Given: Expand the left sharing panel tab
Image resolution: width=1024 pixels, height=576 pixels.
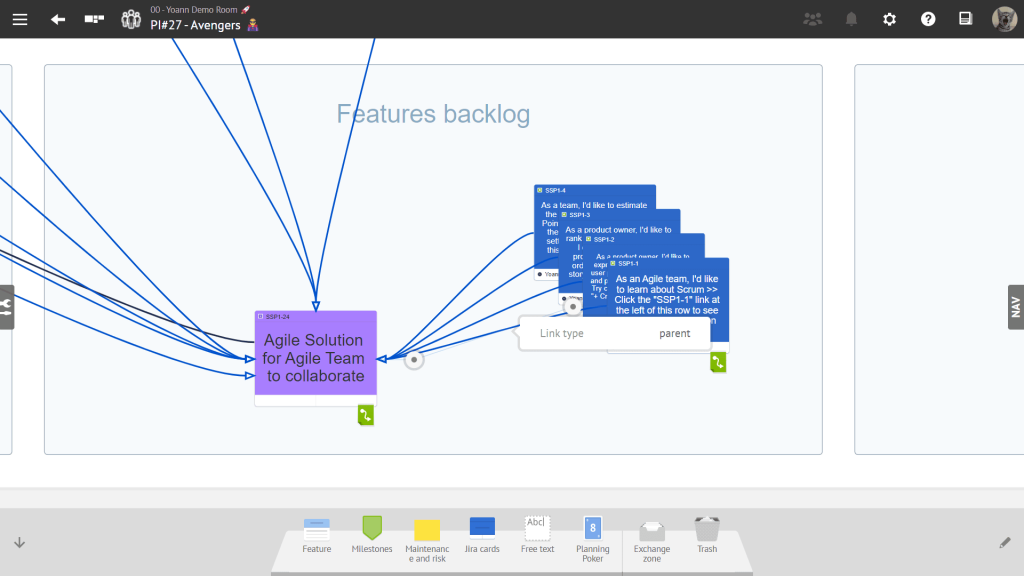Looking at the screenshot, I should point(7,307).
